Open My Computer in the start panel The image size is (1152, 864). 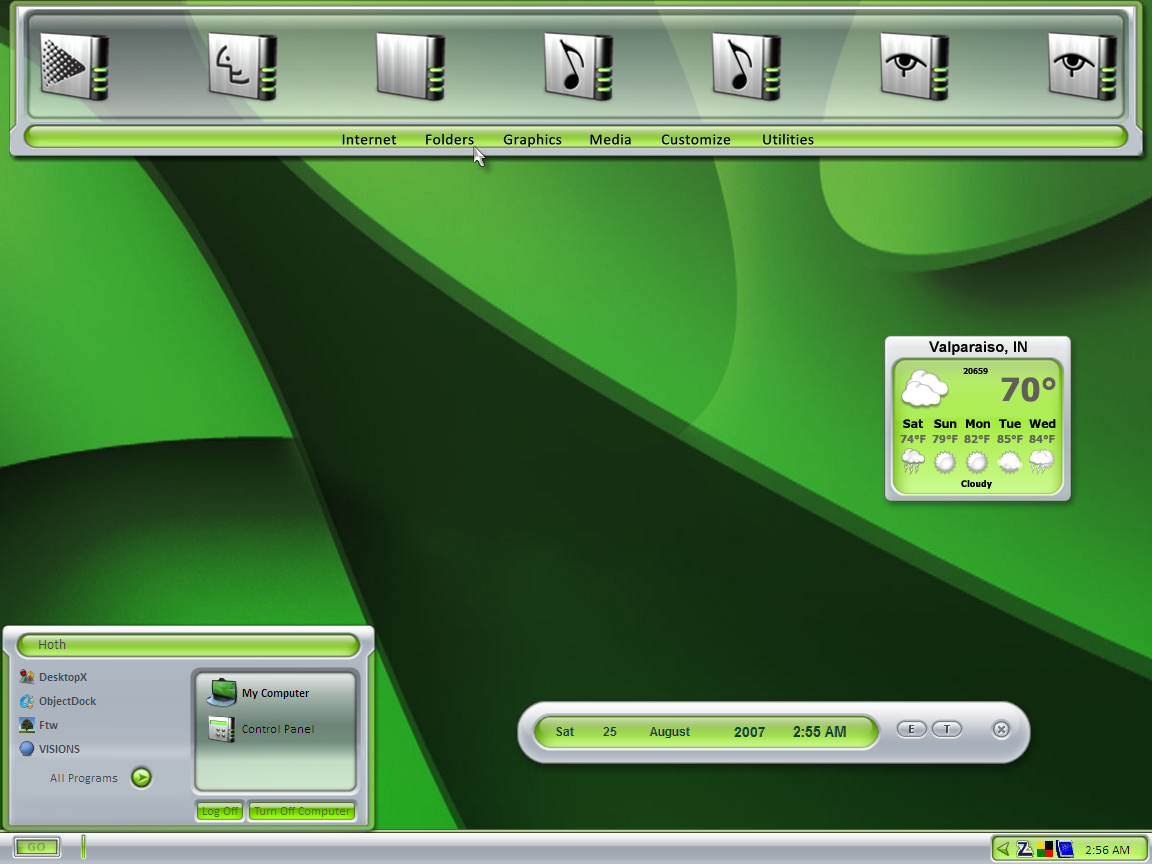[258, 693]
